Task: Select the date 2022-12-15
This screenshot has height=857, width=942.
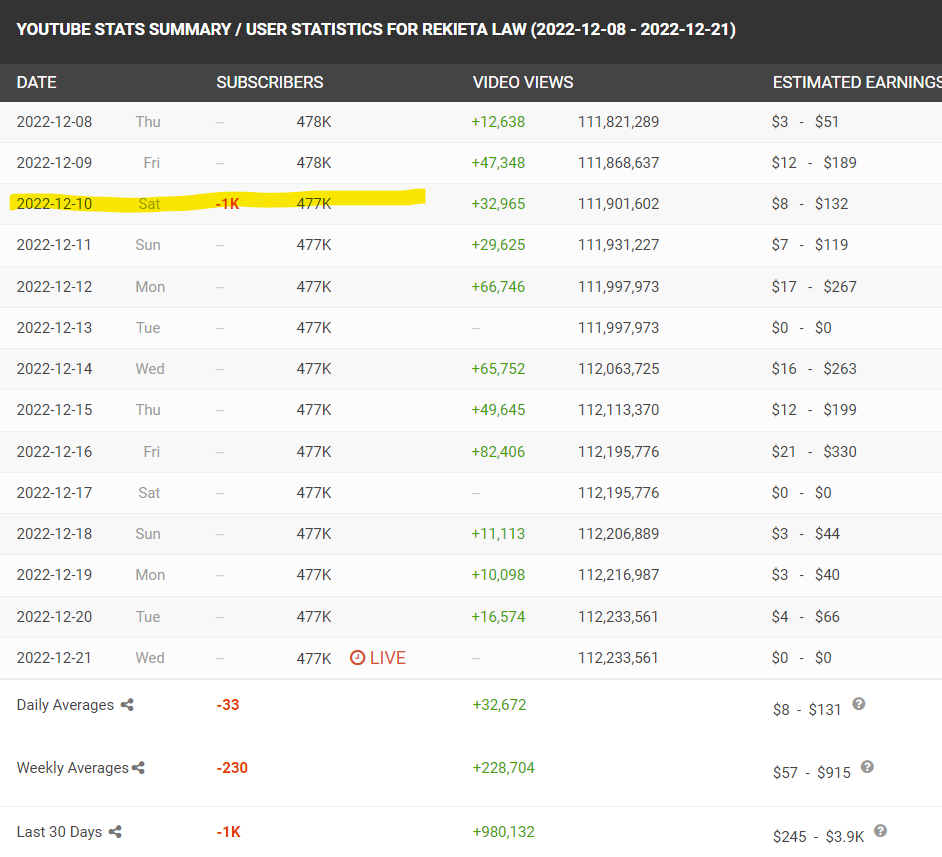Action: [x=54, y=410]
